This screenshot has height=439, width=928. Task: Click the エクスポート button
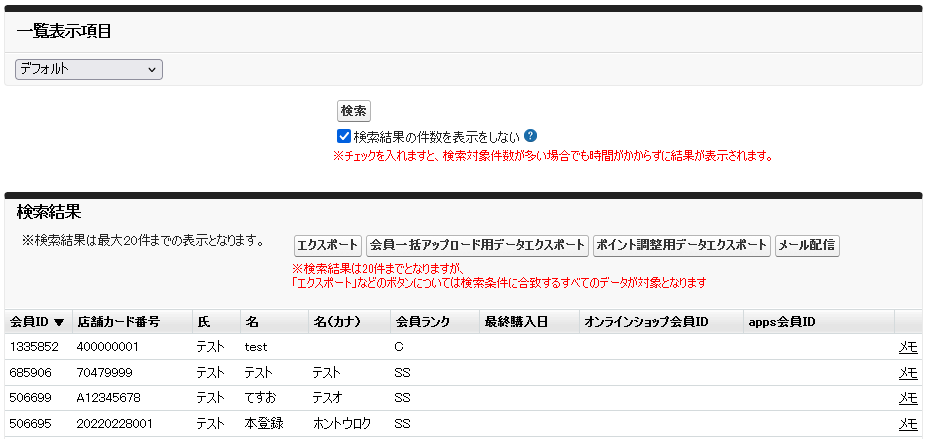327,245
